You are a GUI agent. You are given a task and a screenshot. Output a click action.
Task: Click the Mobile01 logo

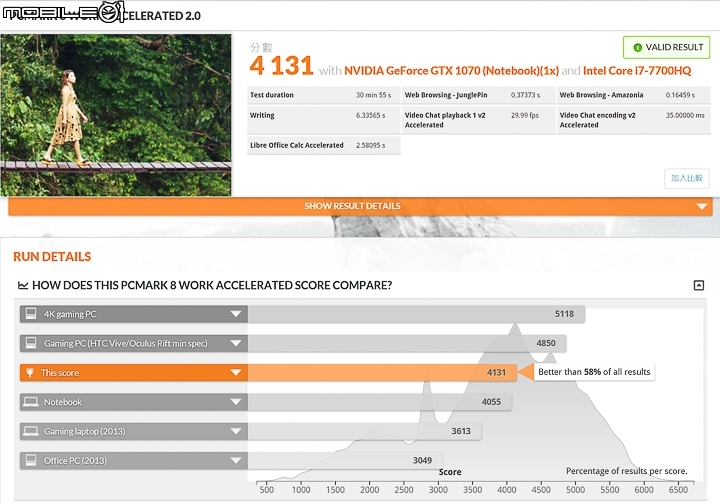[x=63, y=12]
